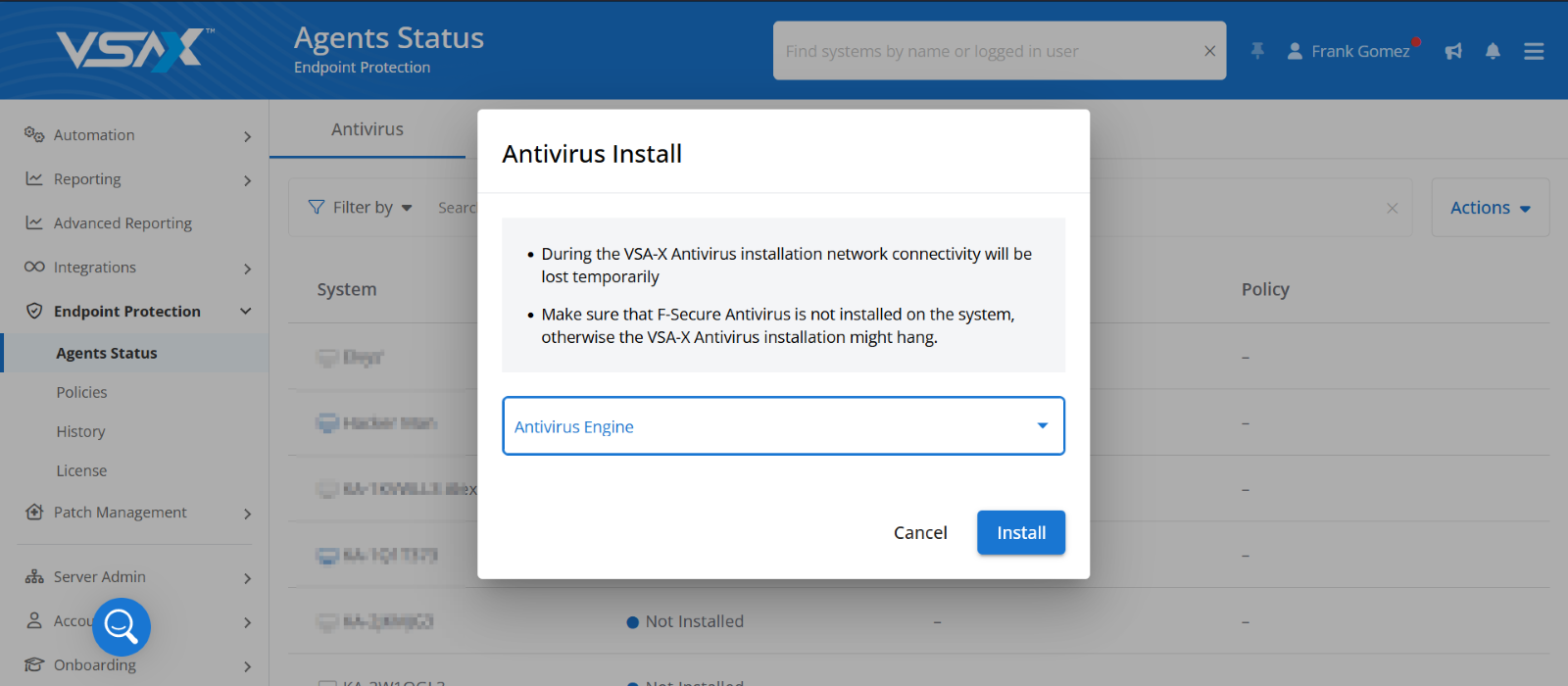Click the Patch Management icon
The image size is (1568, 686).
click(34, 512)
